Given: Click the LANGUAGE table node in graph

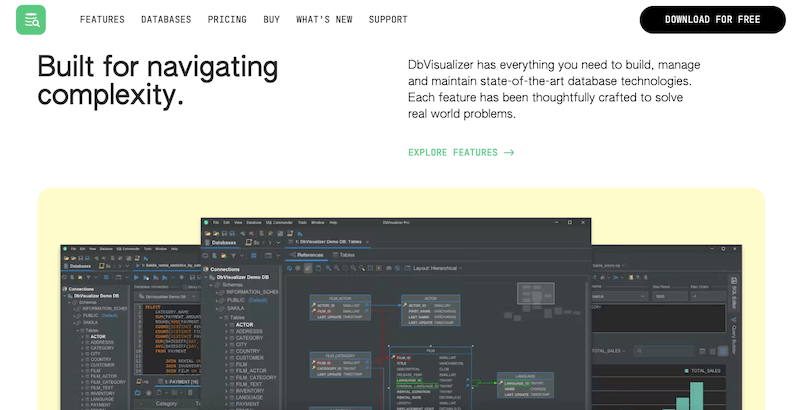Looking at the screenshot, I should (525, 386).
